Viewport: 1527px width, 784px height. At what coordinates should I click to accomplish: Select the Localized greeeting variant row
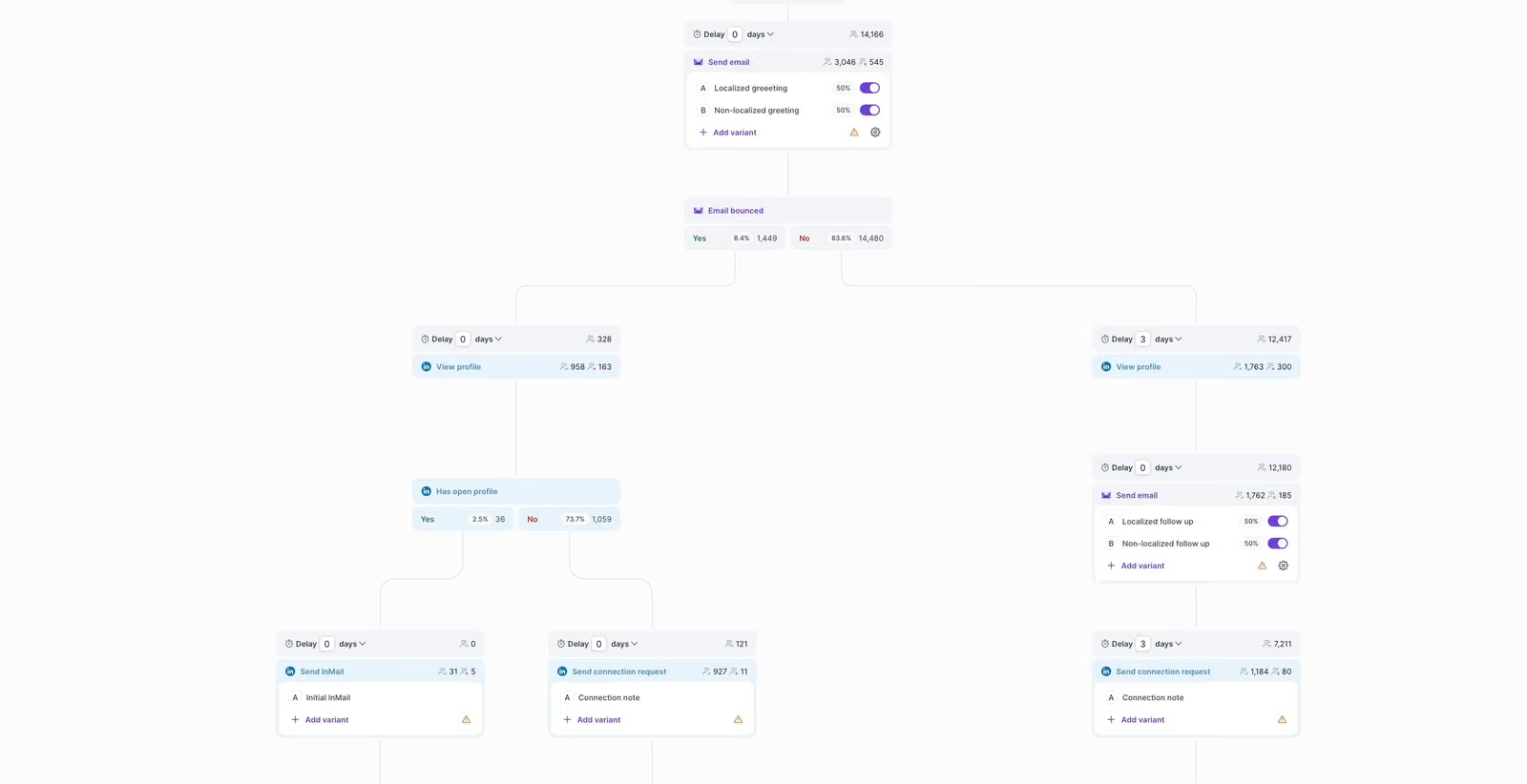click(x=788, y=88)
